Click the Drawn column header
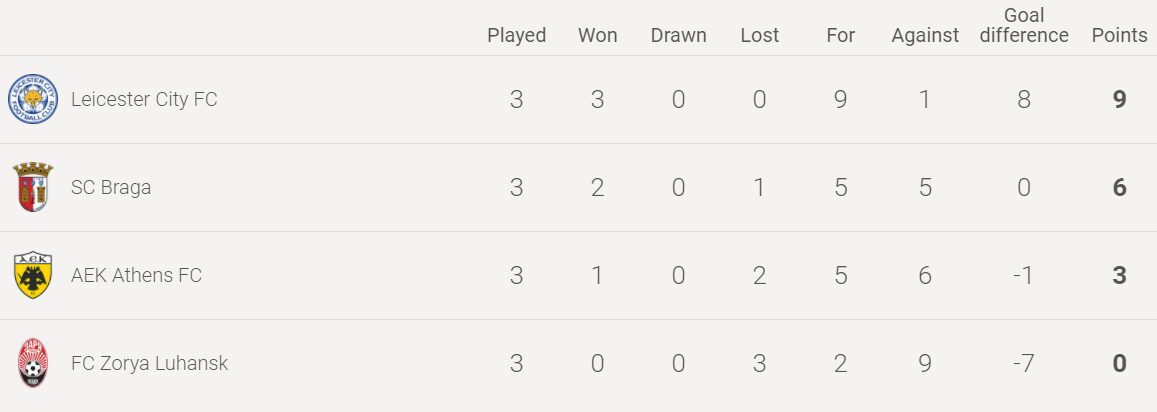 (x=678, y=35)
